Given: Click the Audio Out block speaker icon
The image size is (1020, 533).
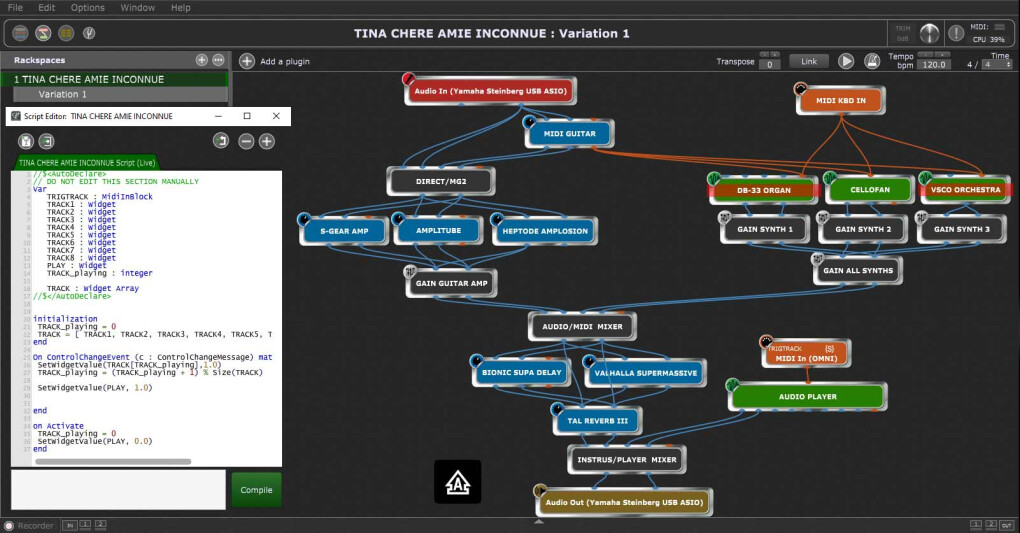Looking at the screenshot, I should [x=539, y=490].
